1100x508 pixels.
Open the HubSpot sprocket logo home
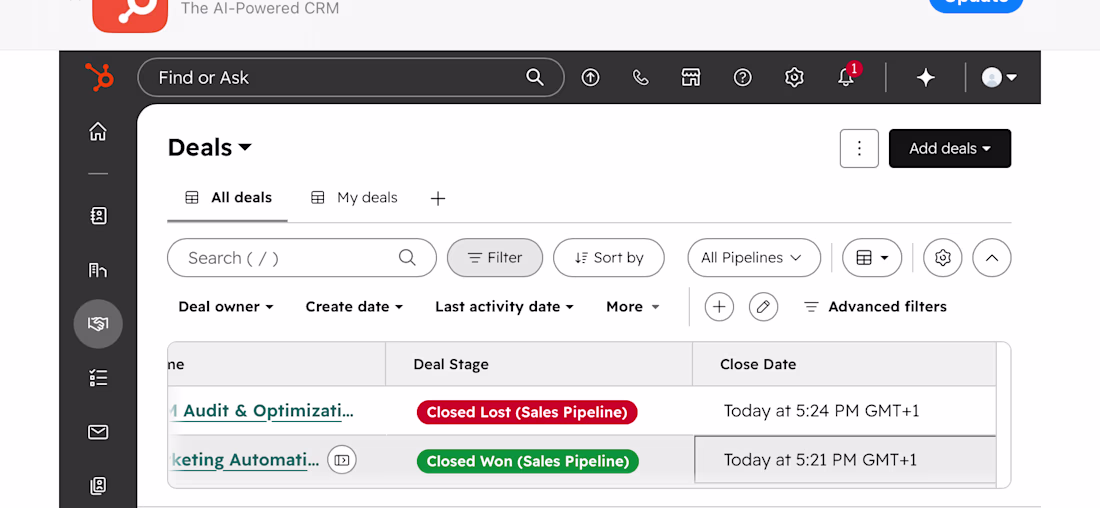pos(99,77)
